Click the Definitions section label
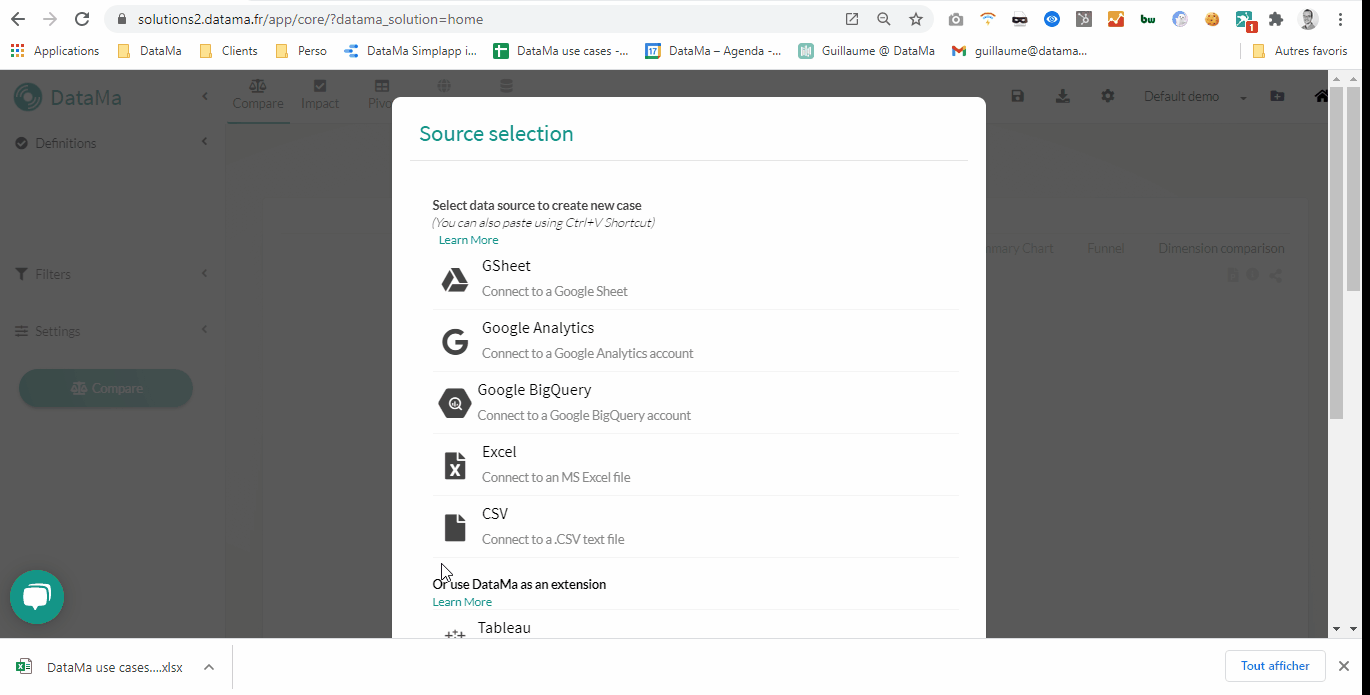Screen dimensions: 1370x695 [x=65, y=143]
